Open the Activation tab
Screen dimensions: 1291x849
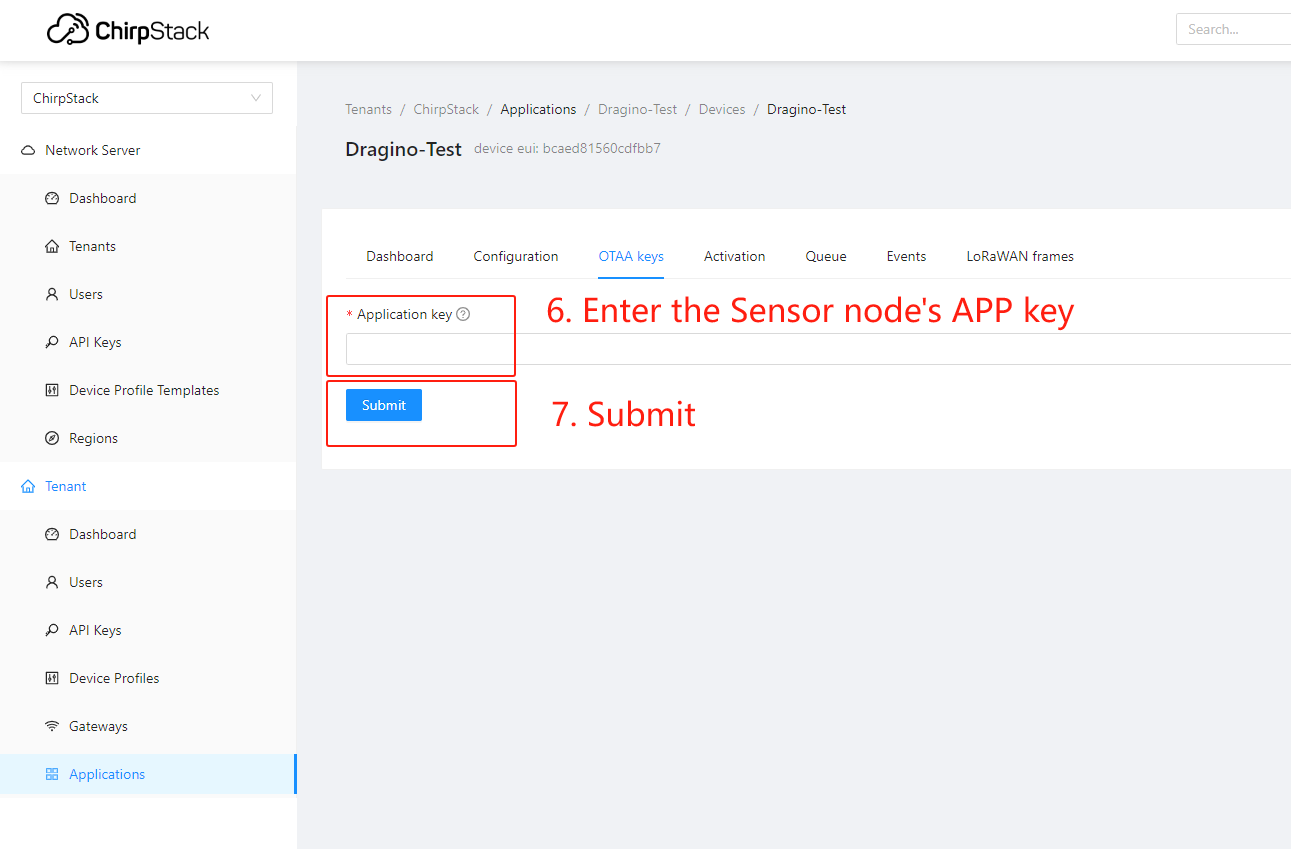[x=734, y=256]
